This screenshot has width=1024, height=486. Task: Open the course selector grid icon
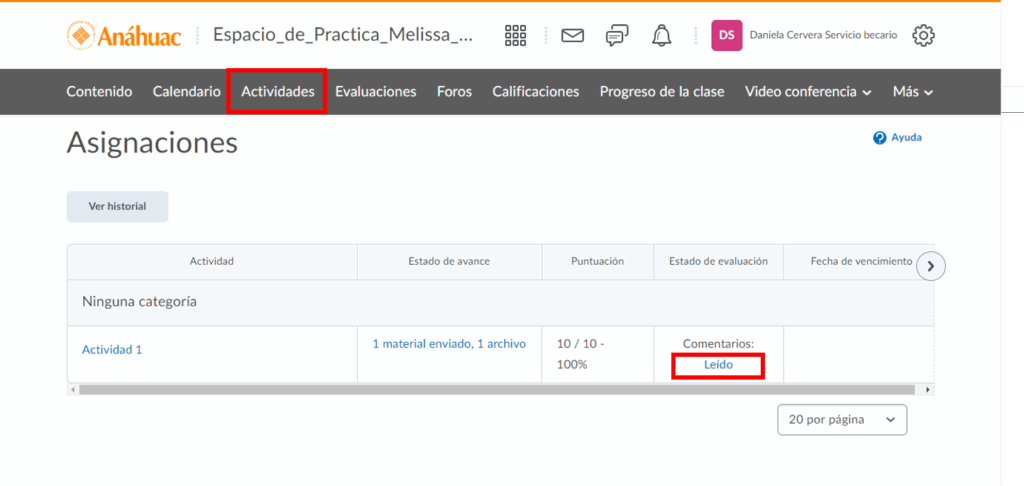pyautogui.click(x=515, y=36)
